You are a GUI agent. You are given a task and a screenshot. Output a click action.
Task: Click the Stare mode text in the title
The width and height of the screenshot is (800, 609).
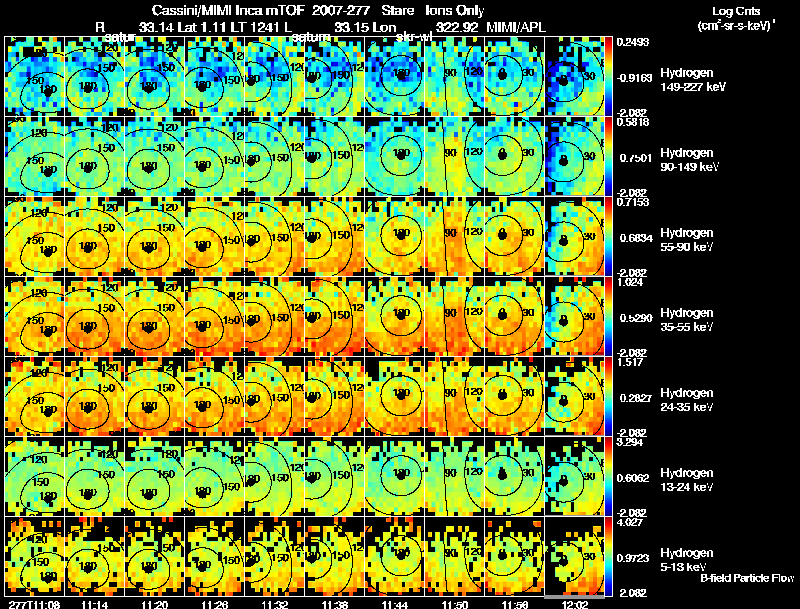coord(397,11)
